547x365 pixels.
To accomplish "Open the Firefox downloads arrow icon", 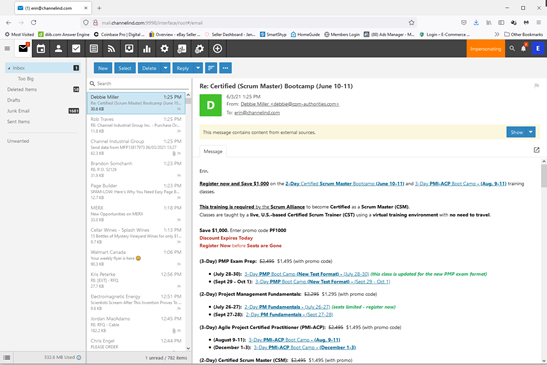I will point(476,23).
